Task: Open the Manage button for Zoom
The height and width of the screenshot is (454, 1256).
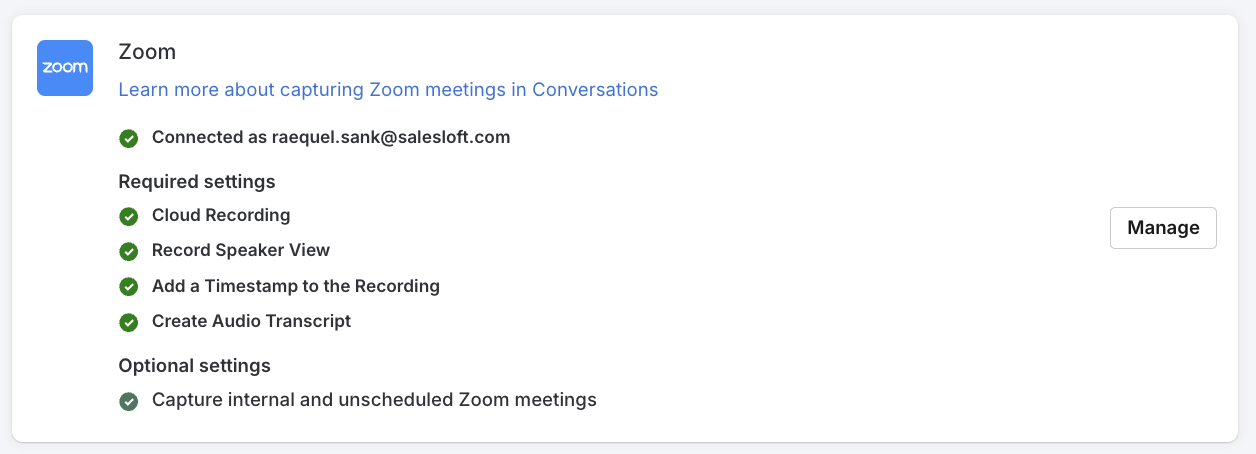Action: [x=1163, y=228]
